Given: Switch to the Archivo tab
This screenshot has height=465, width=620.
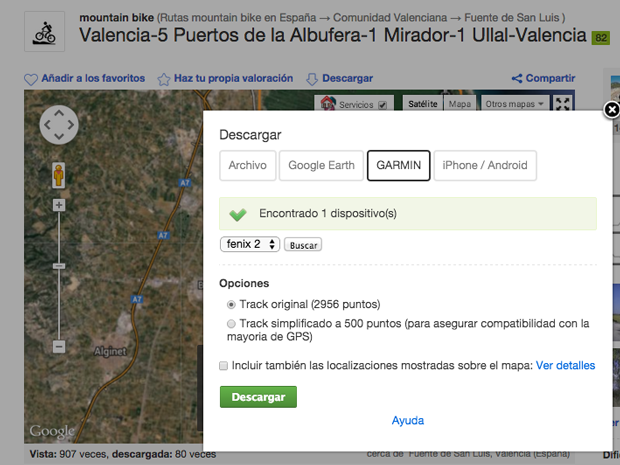Looking at the screenshot, I should pos(248,165).
